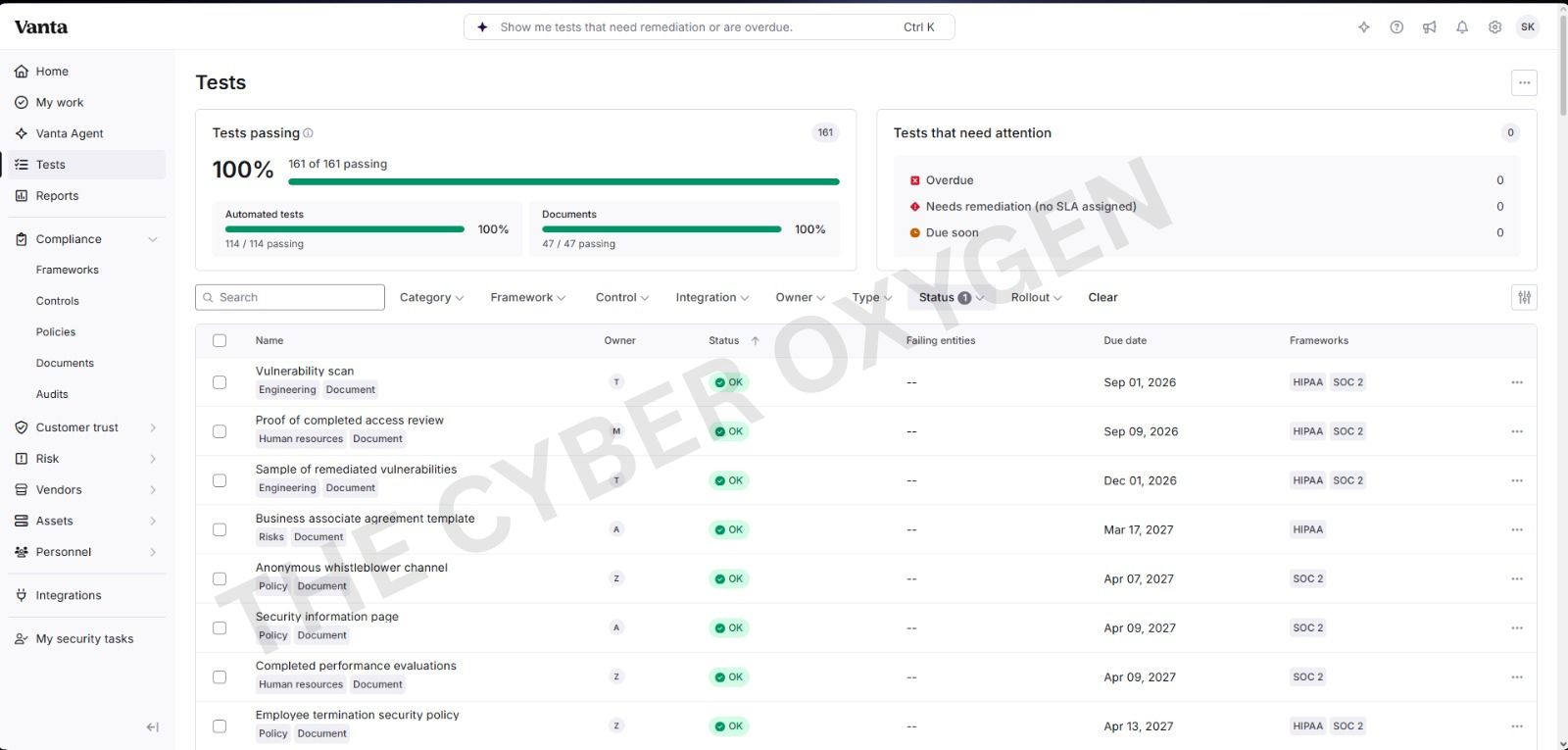
Task: Open row actions for Employee termination security policy
Action: [1517, 726]
